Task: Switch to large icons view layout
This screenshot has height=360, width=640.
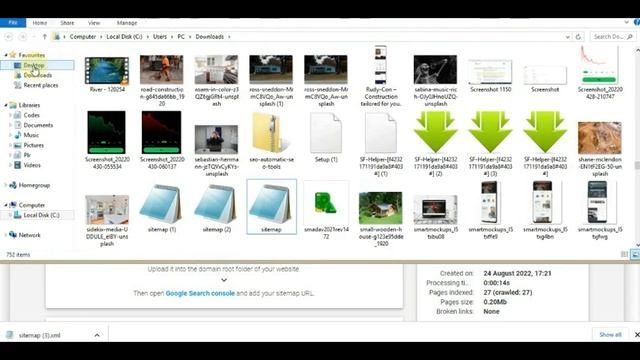Action: pos(635,254)
